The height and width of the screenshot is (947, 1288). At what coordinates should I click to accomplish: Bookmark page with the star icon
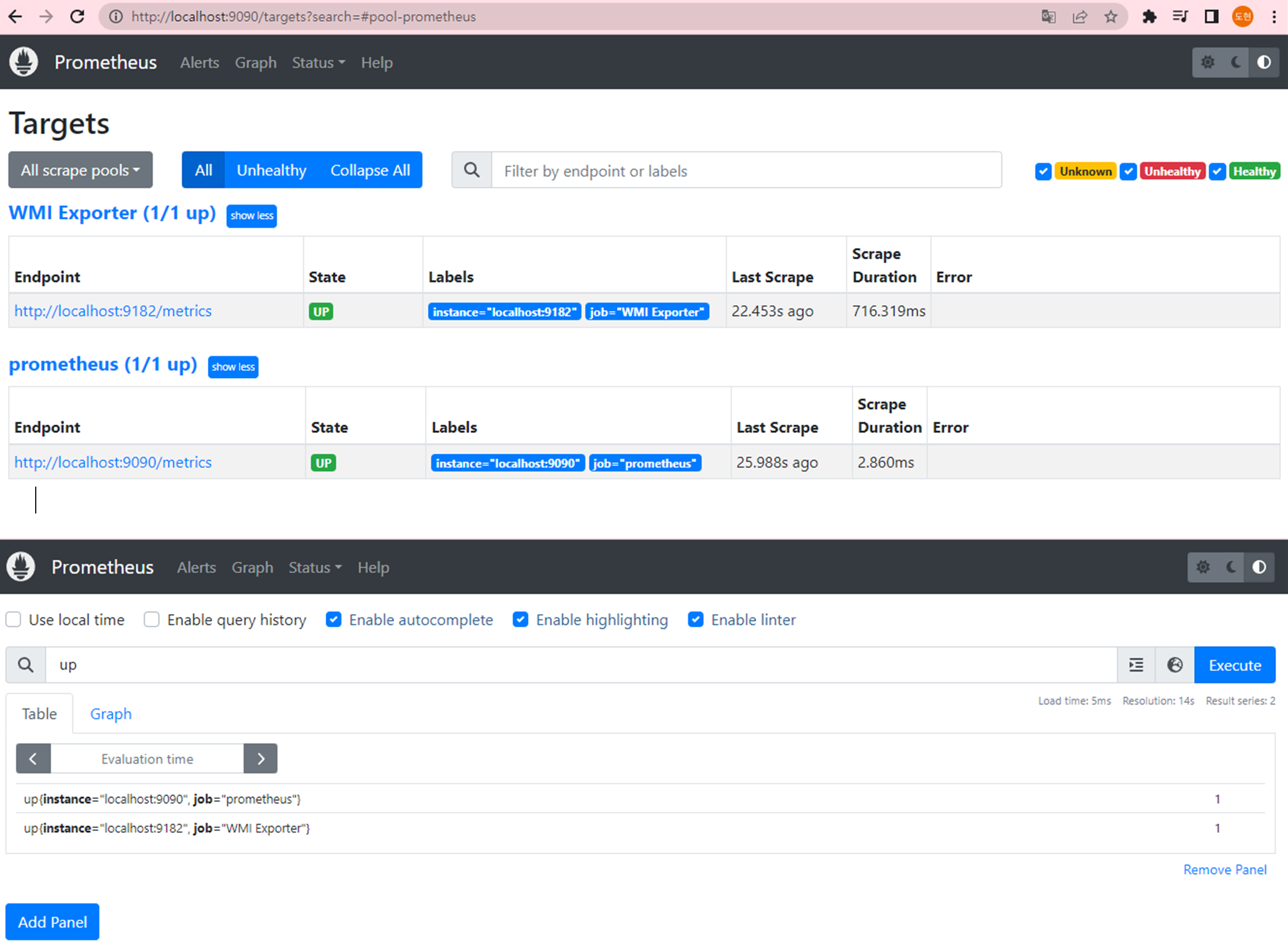[x=1110, y=17]
